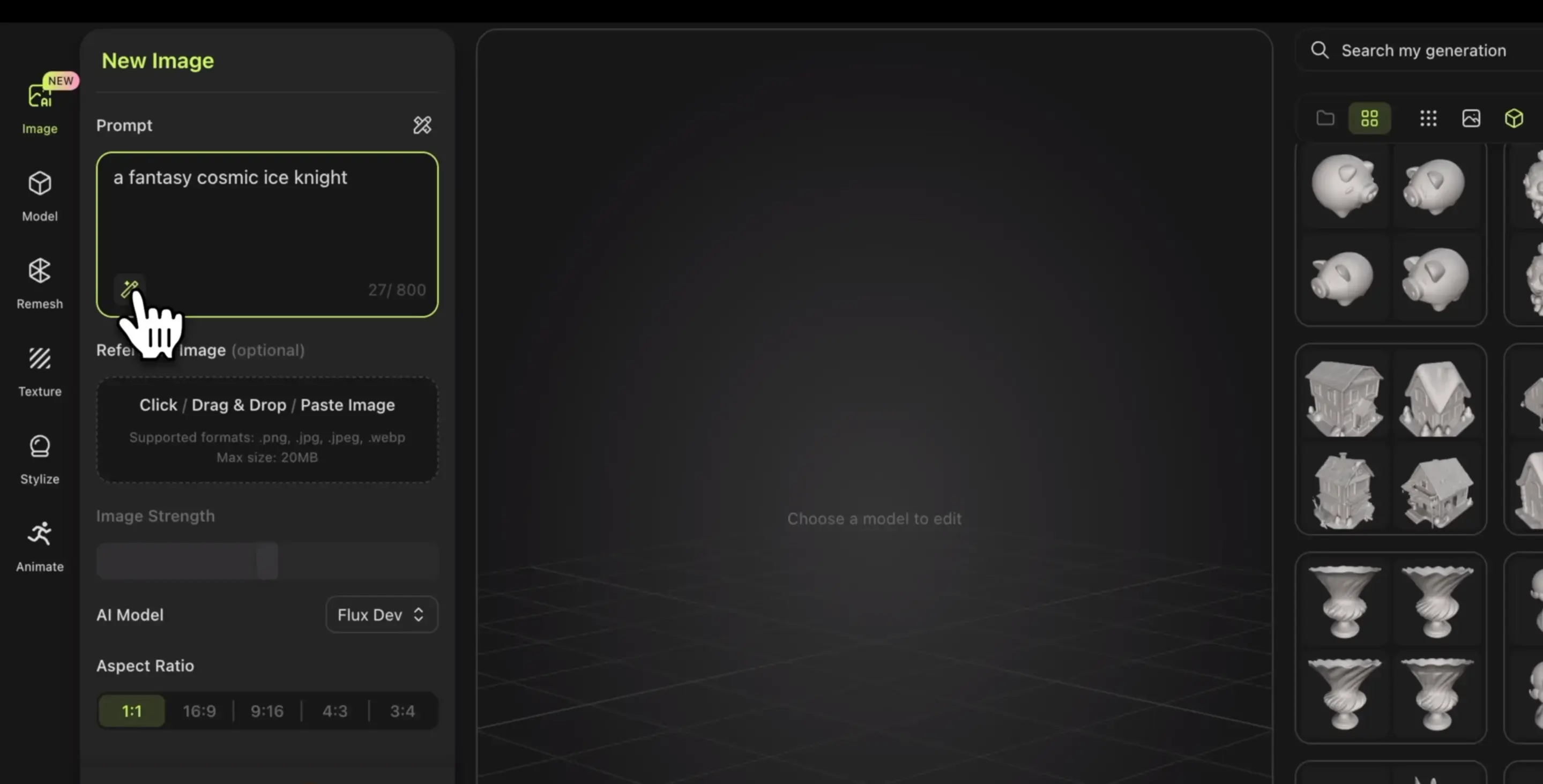Click the reference image upload drop zone

coord(267,429)
